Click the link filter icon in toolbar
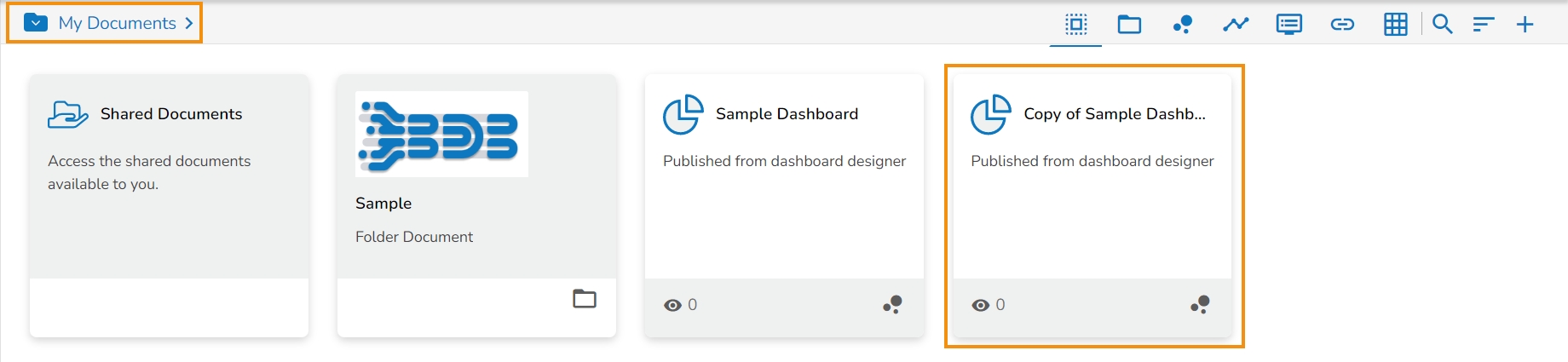This screenshot has width=1568, height=362. point(1342,24)
